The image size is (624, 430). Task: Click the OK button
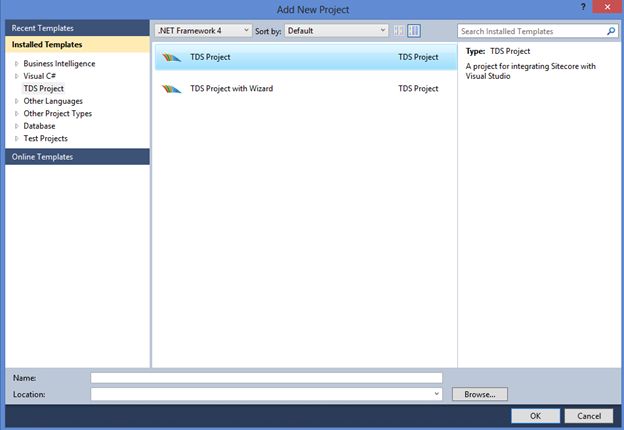tap(535, 416)
